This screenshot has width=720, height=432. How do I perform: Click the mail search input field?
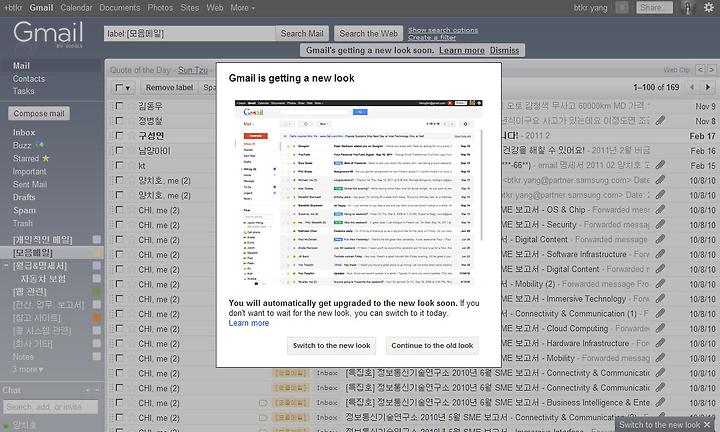pos(189,34)
